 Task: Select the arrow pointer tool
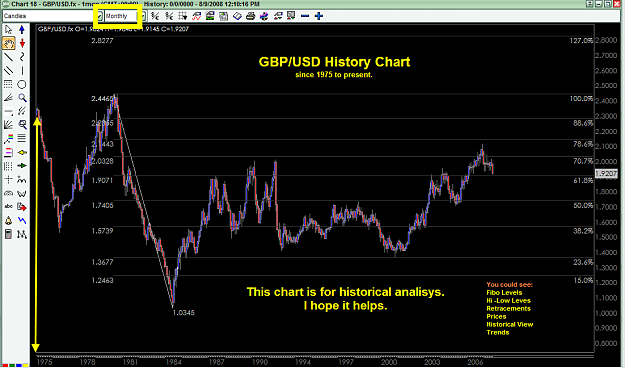tap(8, 30)
